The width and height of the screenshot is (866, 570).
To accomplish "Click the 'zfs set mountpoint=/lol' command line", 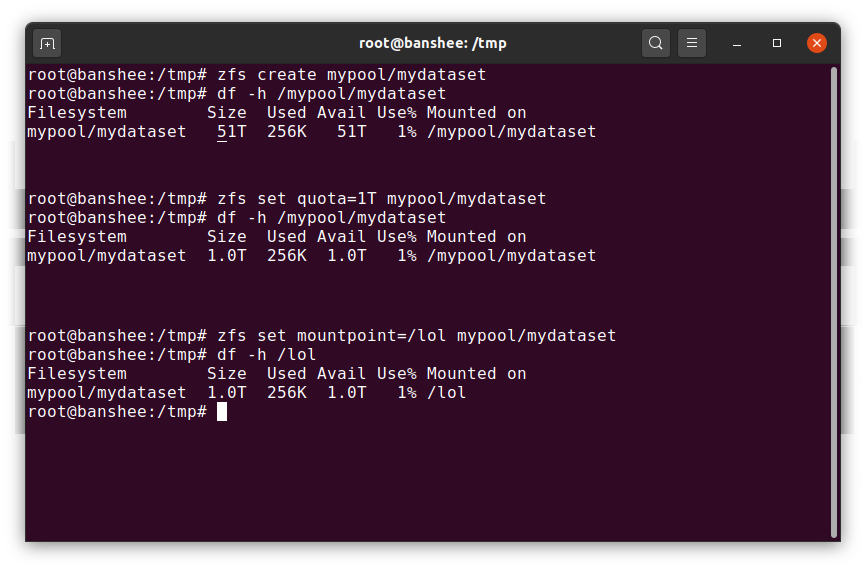I will (x=416, y=336).
